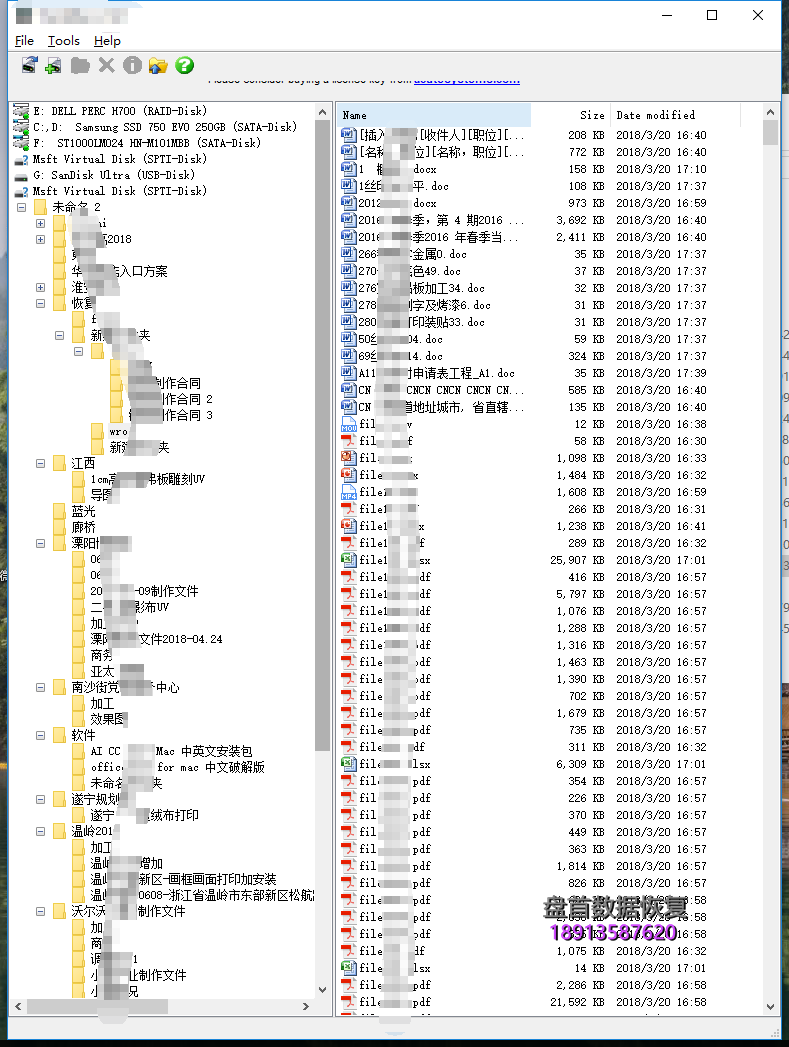
Task: Click the PowerPoint icon of the 1,098 KB file
Action: pos(348,458)
